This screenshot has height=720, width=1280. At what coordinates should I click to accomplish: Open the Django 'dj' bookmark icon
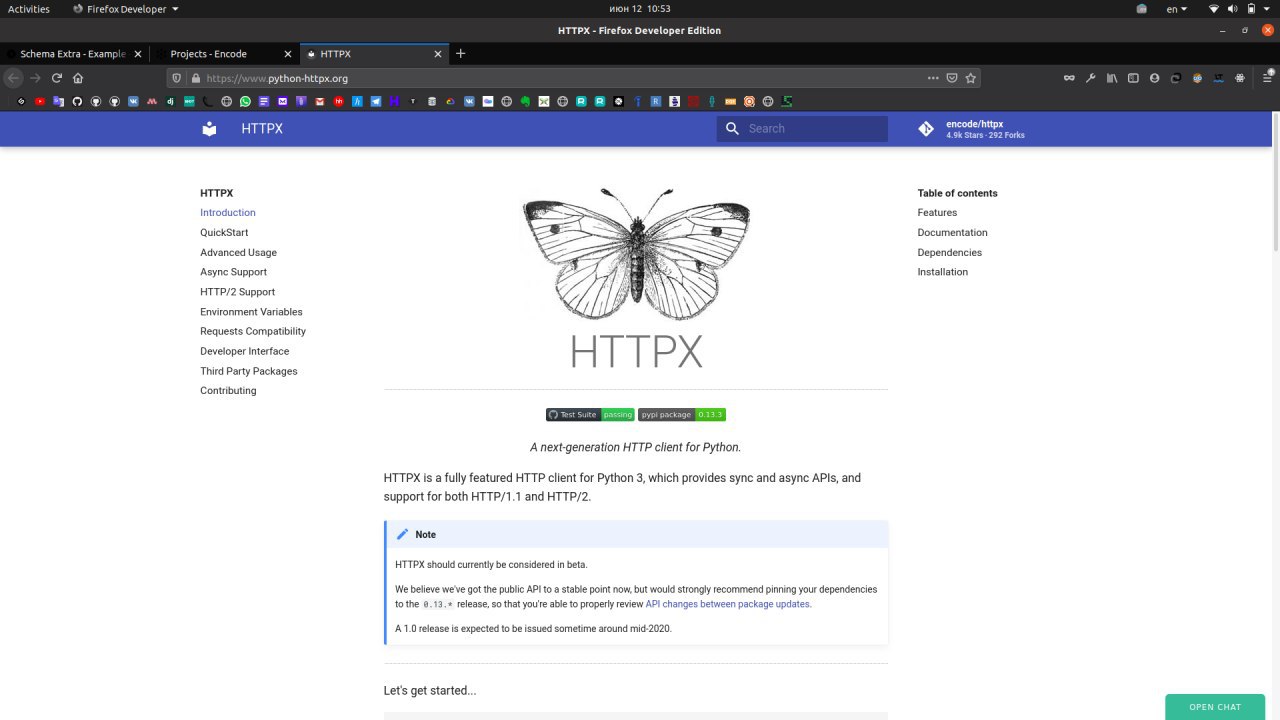(x=170, y=101)
